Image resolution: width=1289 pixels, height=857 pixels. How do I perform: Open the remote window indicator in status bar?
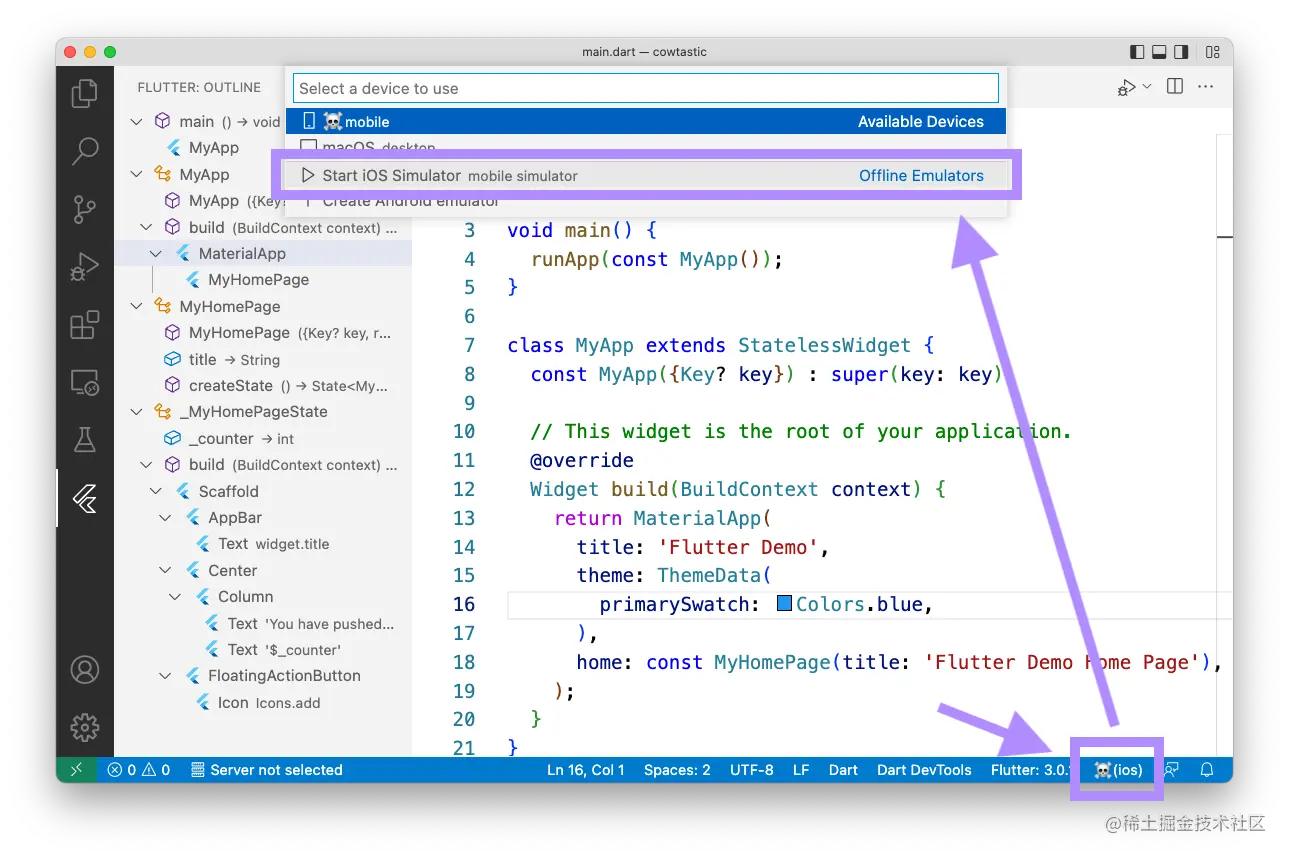point(77,770)
